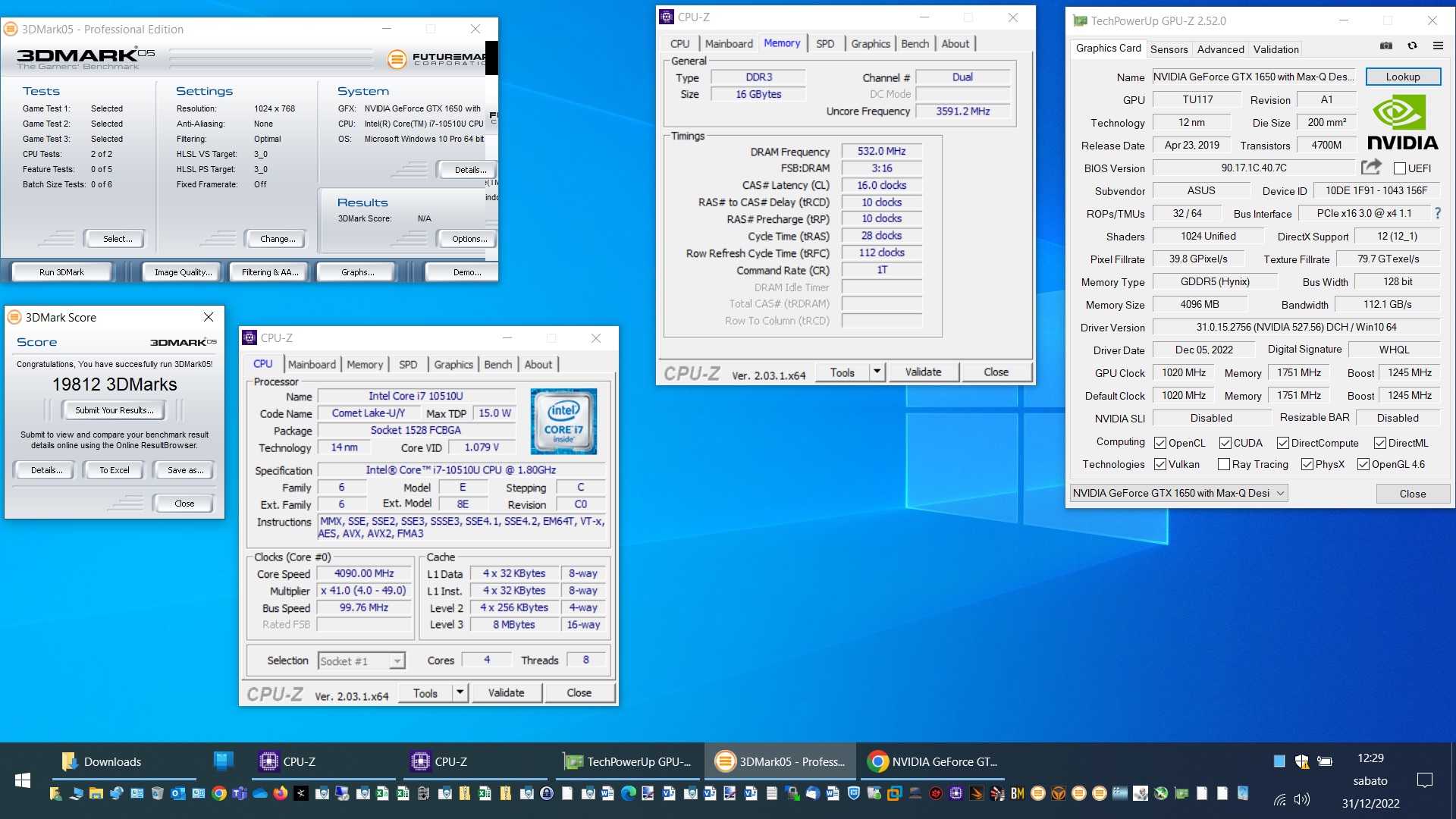Click the NVIDIA logo in GPU-Z

(x=1402, y=122)
